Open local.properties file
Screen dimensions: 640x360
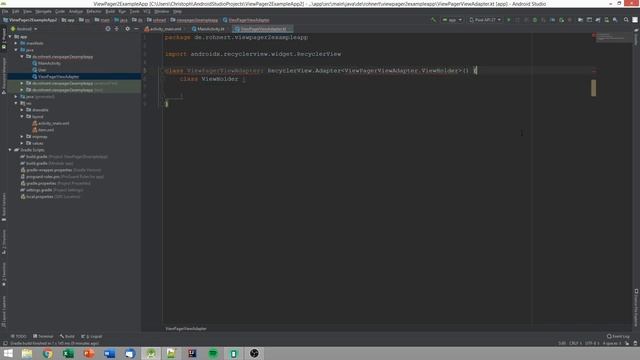click(x=50, y=196)
